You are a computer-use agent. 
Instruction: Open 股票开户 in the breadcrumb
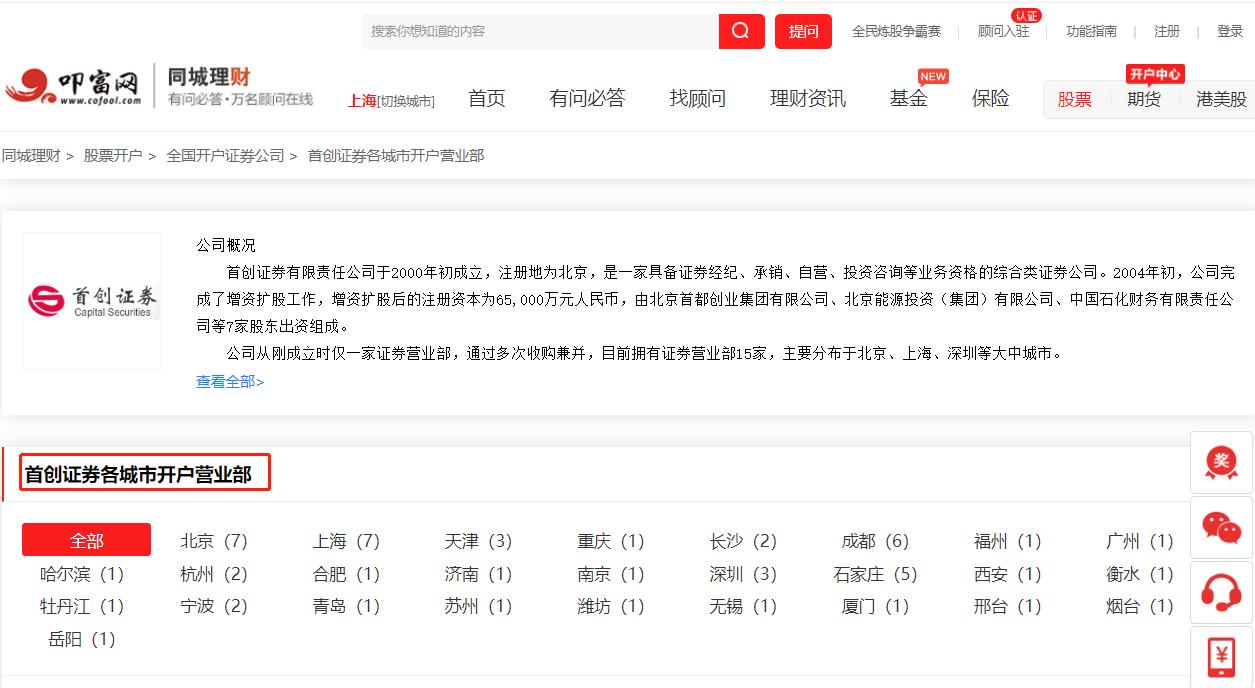pos(110,156)
